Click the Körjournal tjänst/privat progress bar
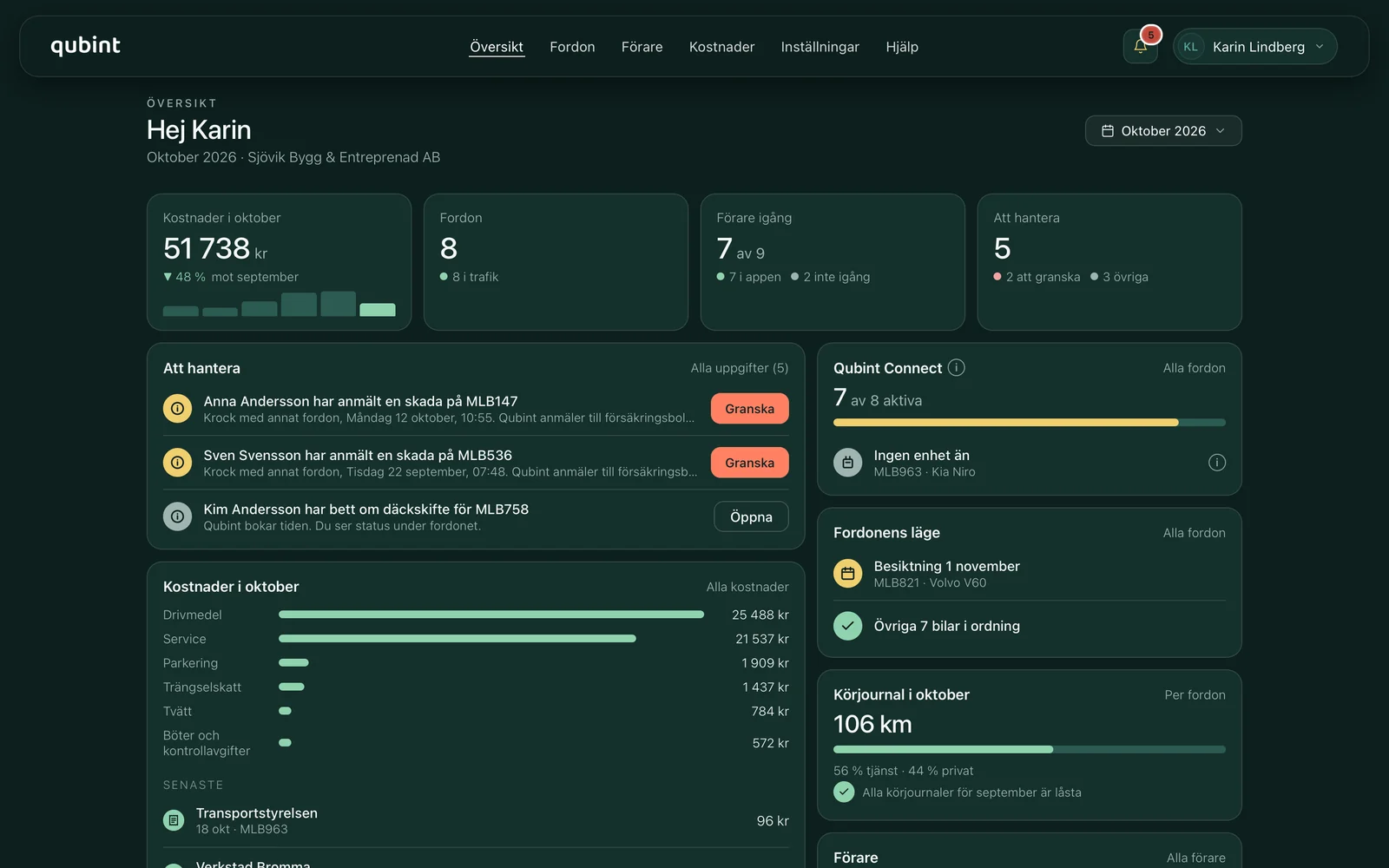 (x=1030, y=749)
